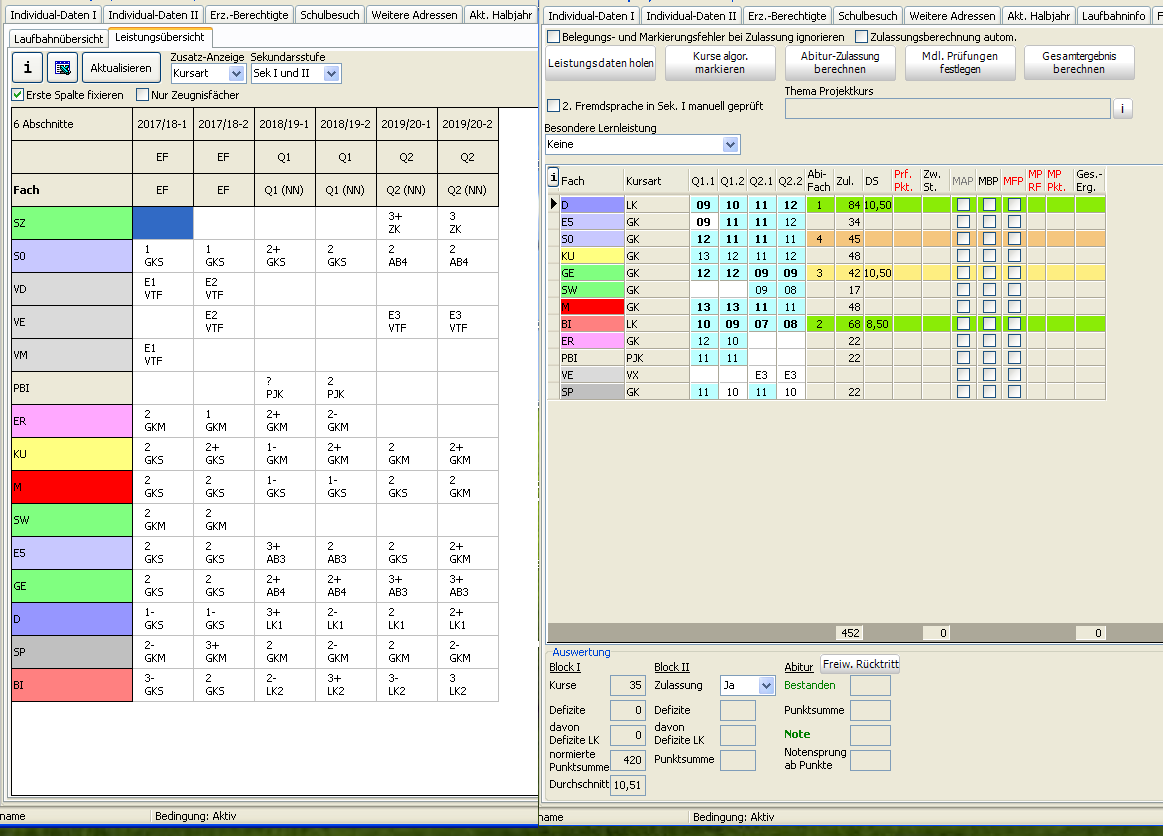Open Laufbahninfo tab
The image size is (1163, 836).
1113,16
